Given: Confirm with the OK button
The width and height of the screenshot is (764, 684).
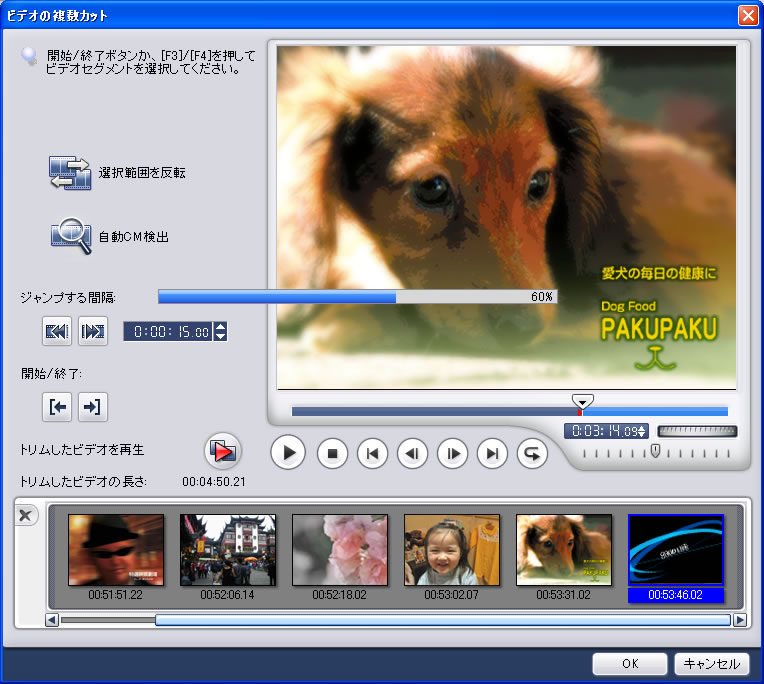Looking at the screenshot, I should (x=630, y=664).
